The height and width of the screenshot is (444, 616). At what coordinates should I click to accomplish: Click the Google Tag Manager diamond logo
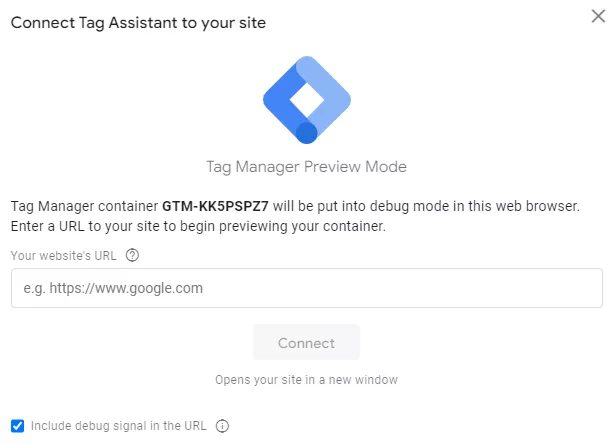307,100
